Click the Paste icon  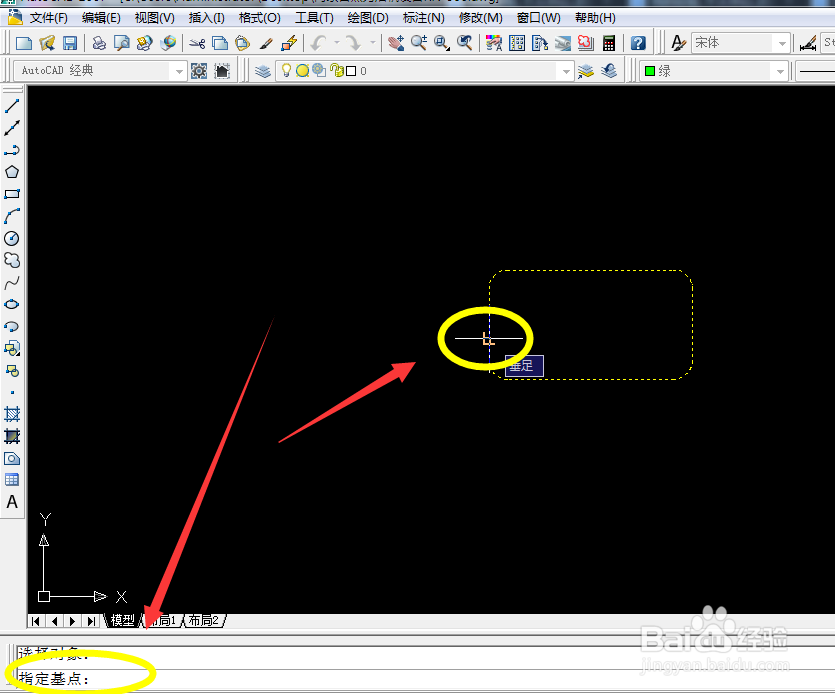click(x=242, y=43)
